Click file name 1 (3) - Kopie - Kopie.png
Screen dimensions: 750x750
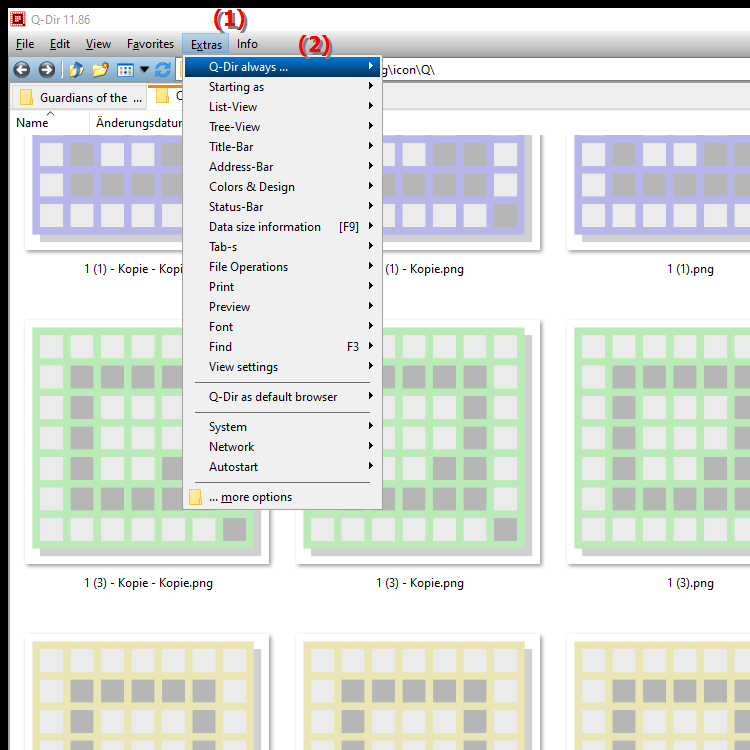[x=148, y=583]
